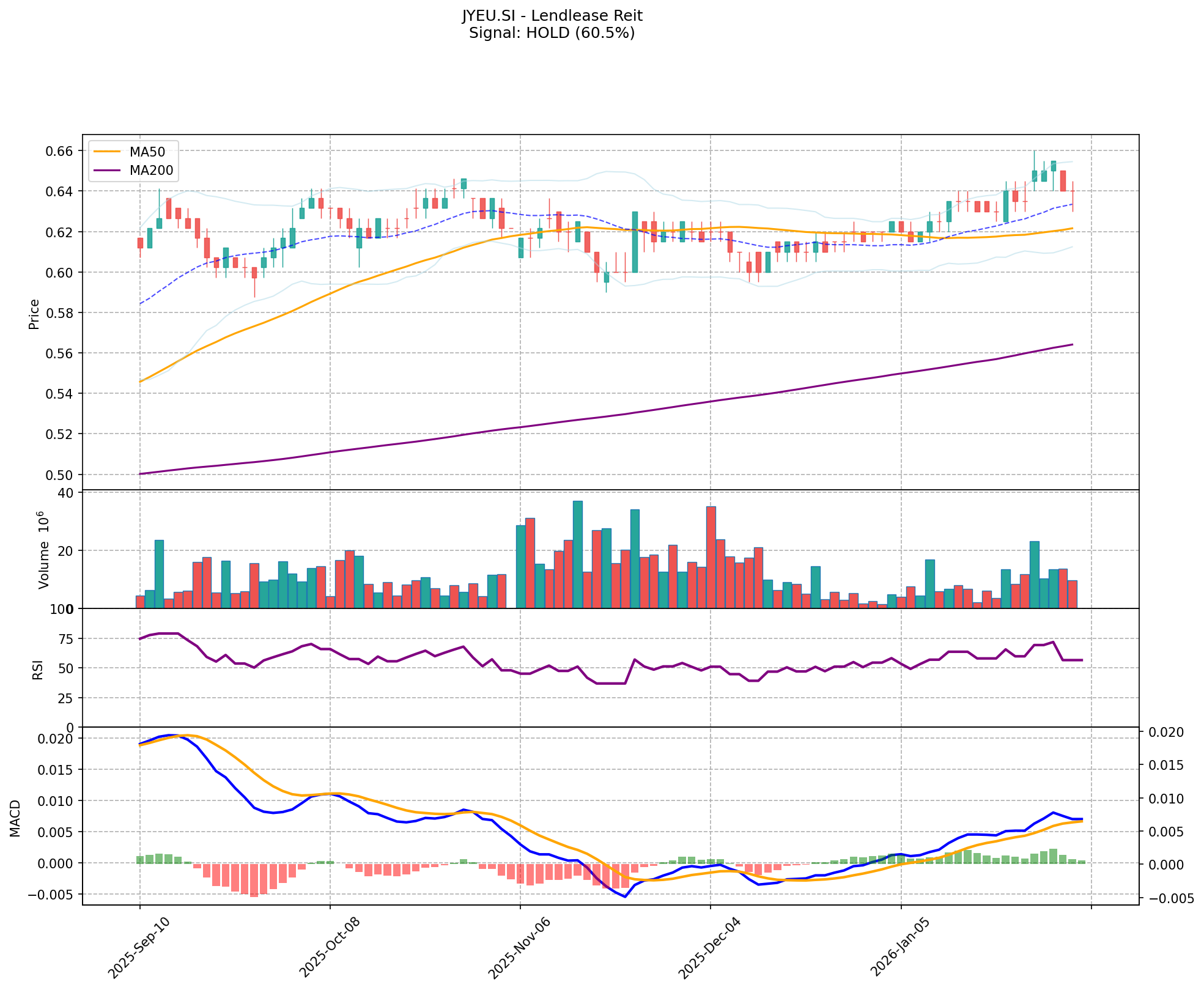Click the tallest teal volume bar in November

click(x=577, y=554)
